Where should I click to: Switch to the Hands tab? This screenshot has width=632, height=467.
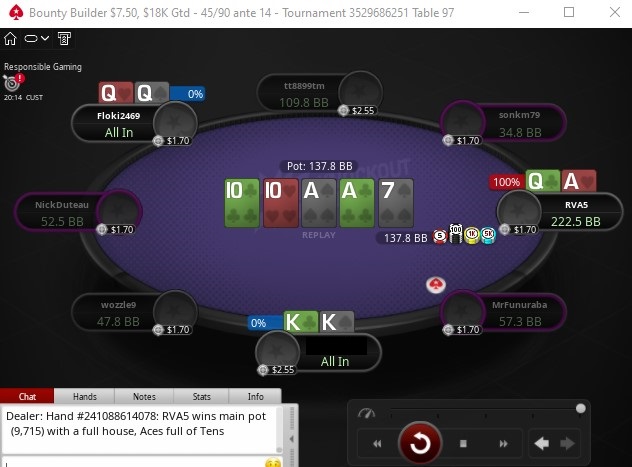(85, 396)
